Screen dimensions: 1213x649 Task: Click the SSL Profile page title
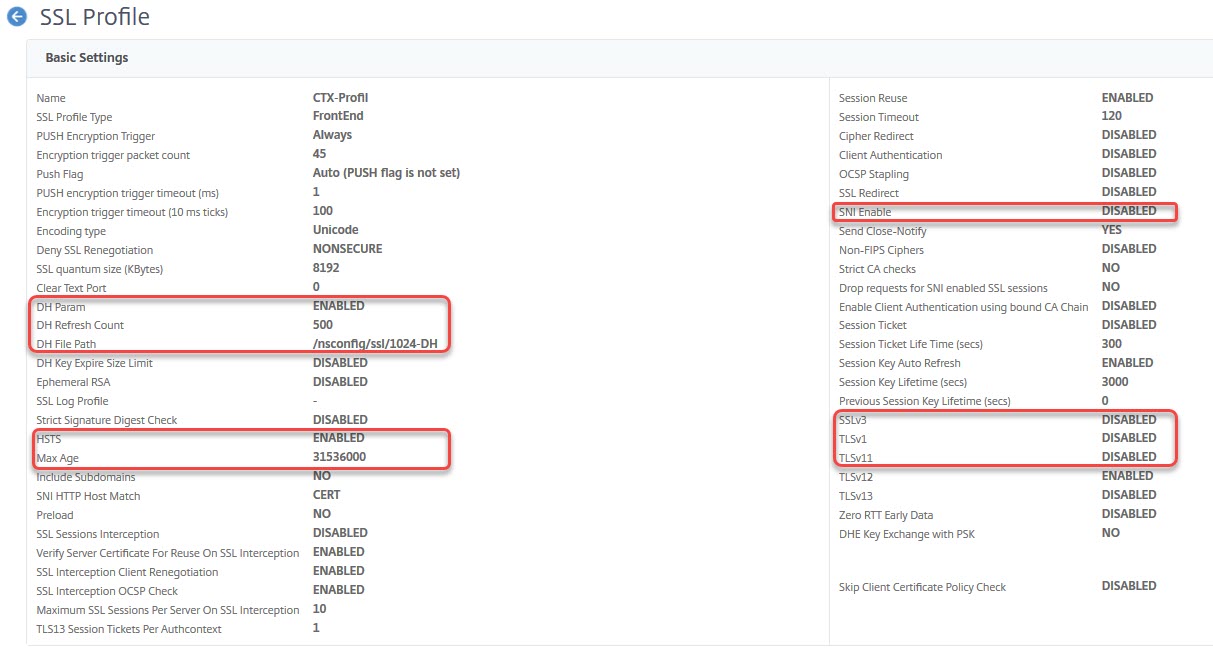pyautogui.click(x=95, y=17)
